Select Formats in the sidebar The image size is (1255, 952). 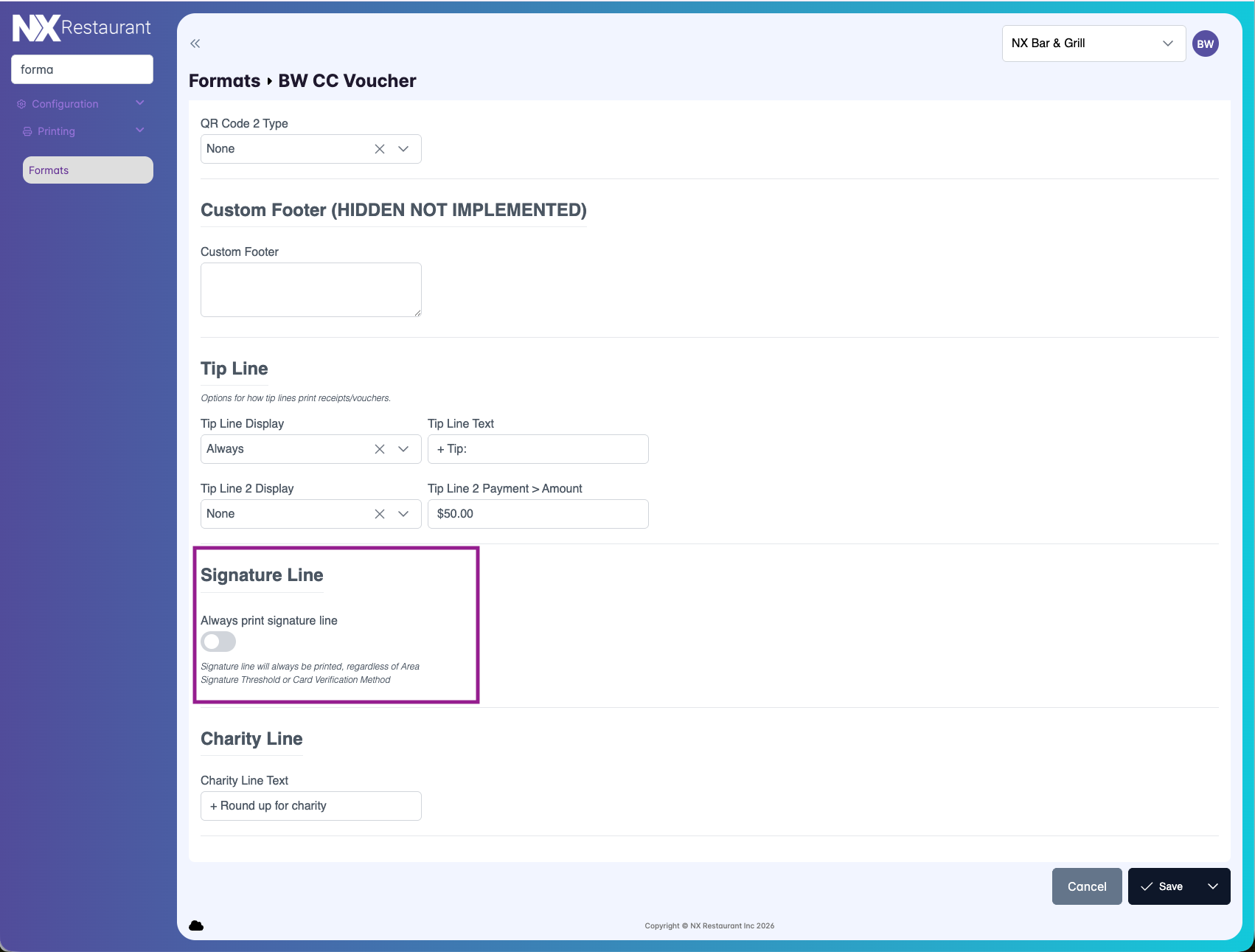[88, 170]
